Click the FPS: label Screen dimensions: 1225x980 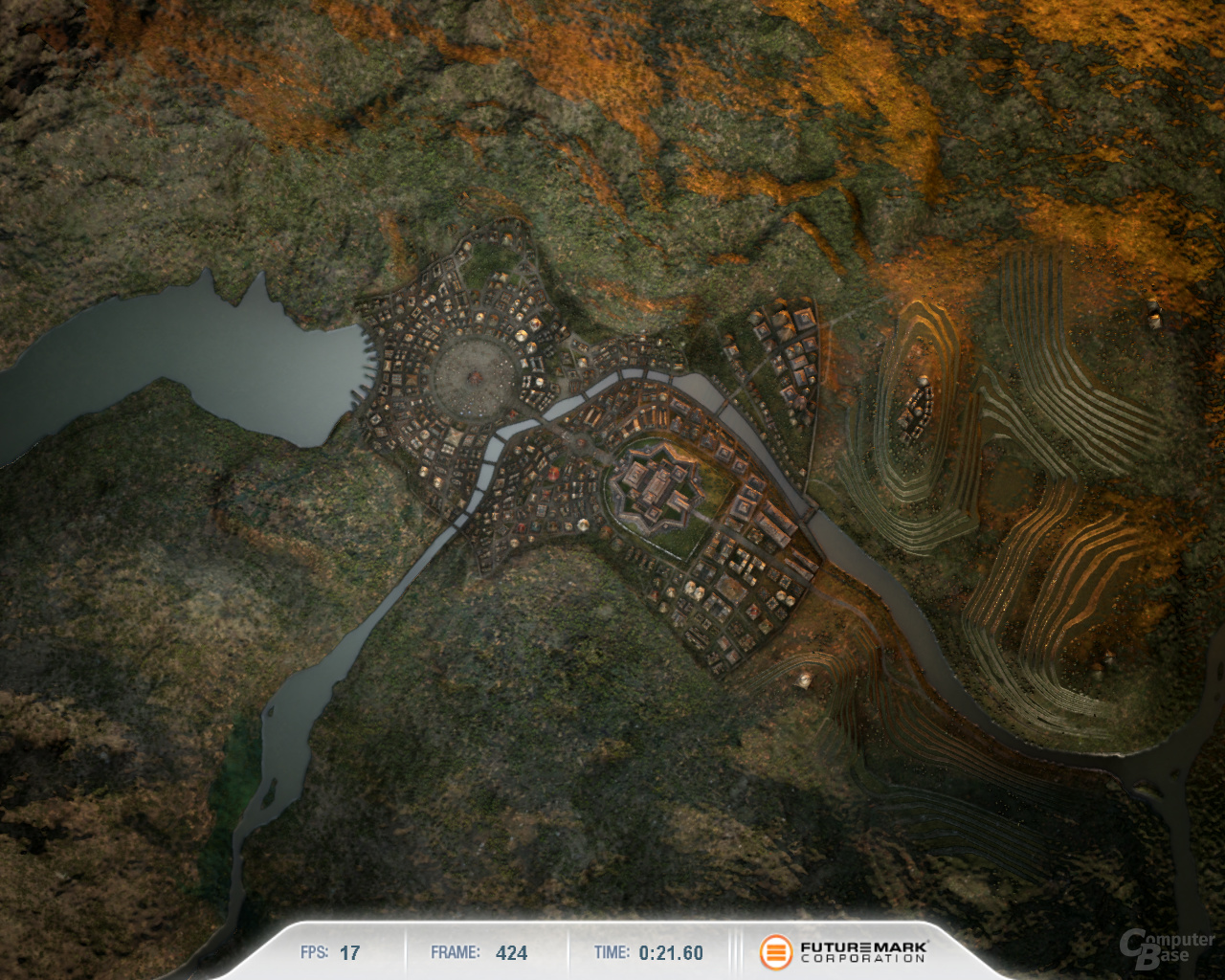point(314,952)
